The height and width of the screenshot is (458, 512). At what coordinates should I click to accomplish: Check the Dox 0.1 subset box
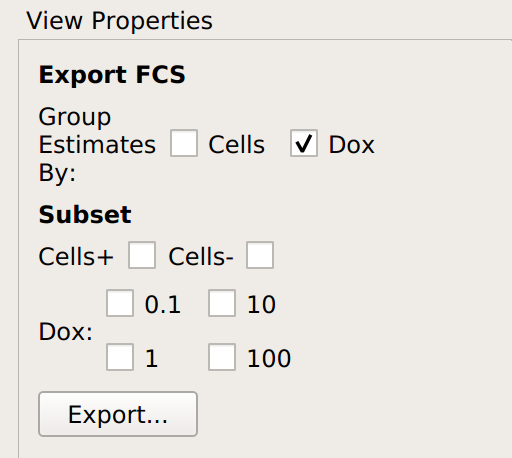coord(120,303)
